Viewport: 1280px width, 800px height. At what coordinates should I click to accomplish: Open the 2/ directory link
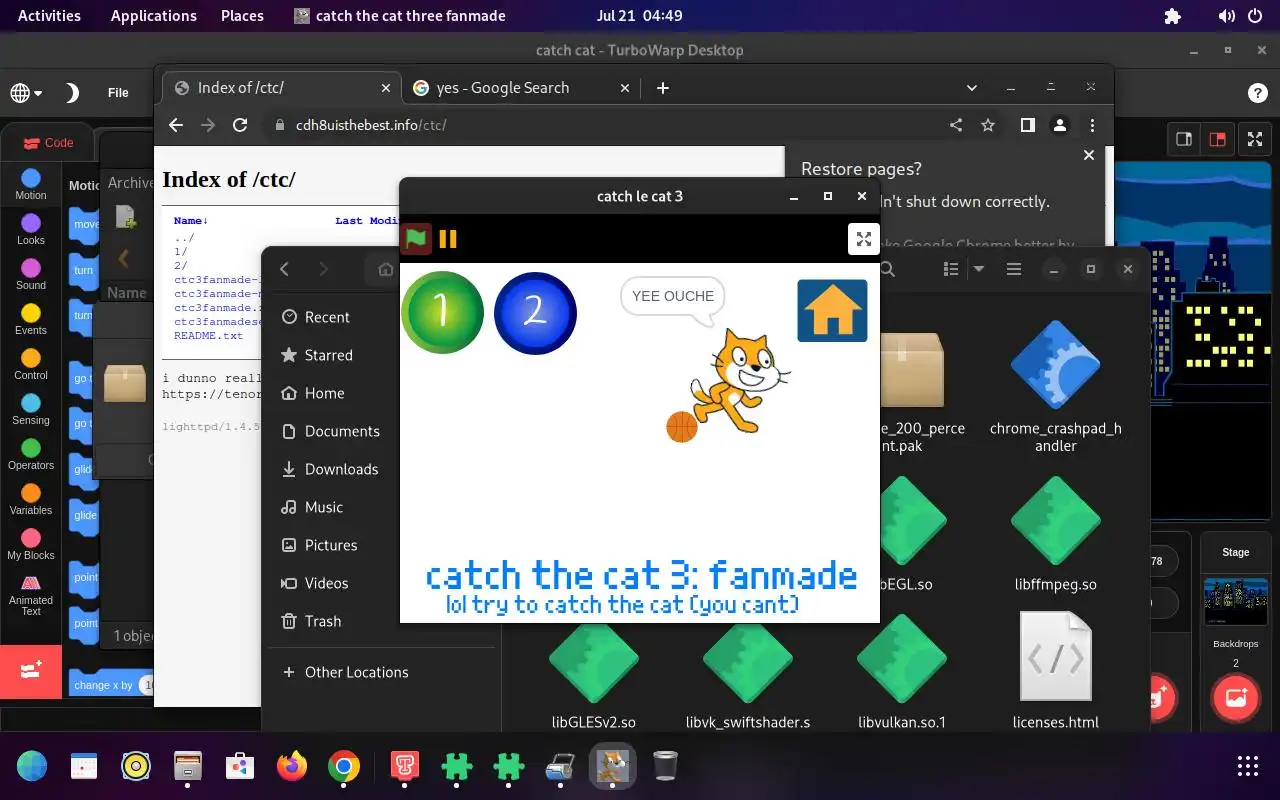click(181, 266)
